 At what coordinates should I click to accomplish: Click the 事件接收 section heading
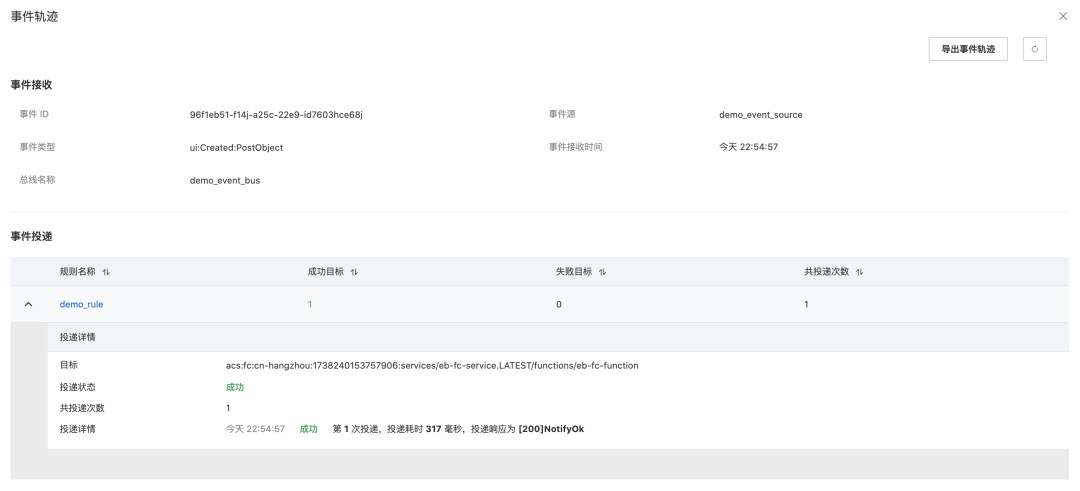32,85
